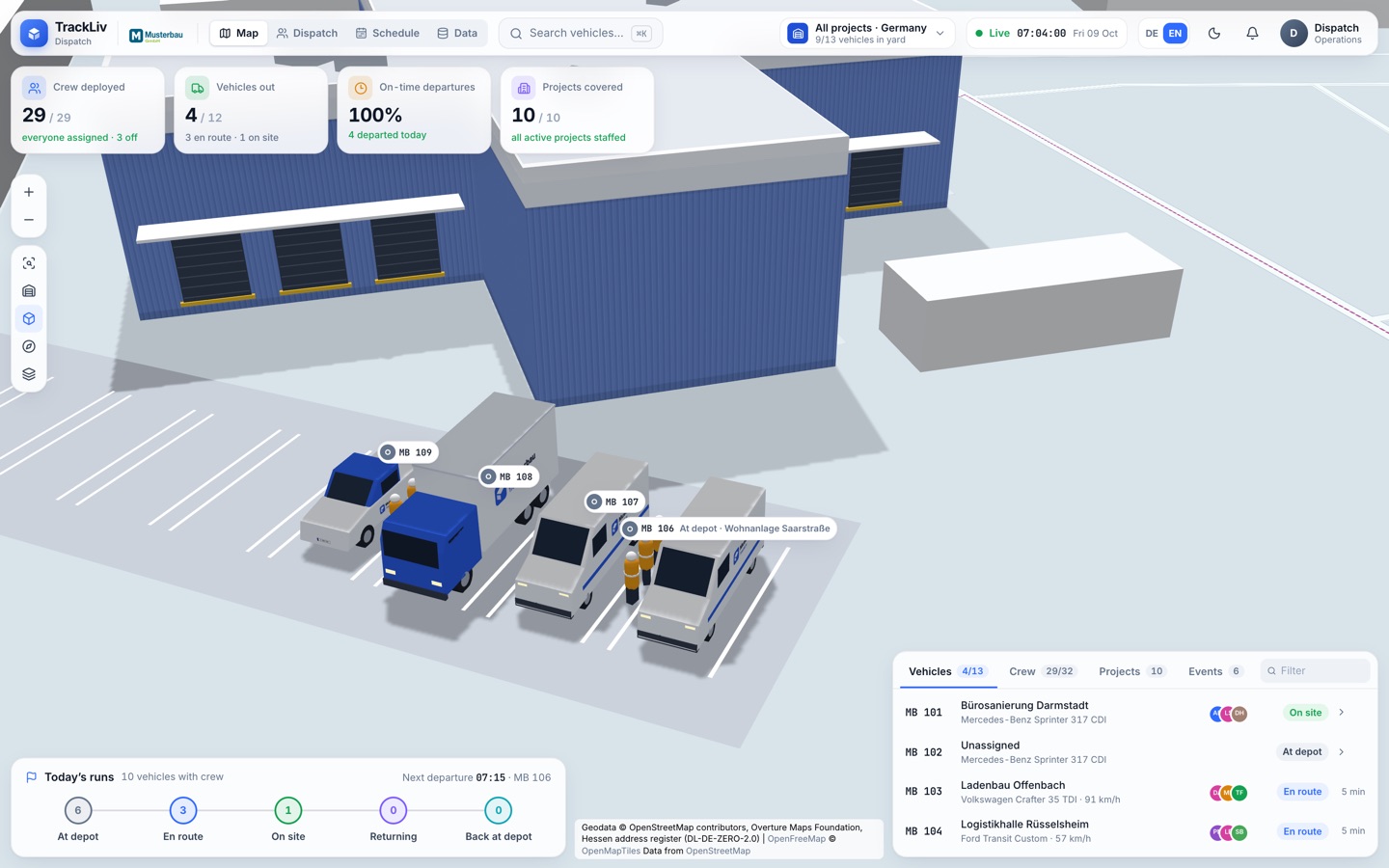Open the Data tab
This screenshot has width=1389, height=868.
(x=457, y=34)
